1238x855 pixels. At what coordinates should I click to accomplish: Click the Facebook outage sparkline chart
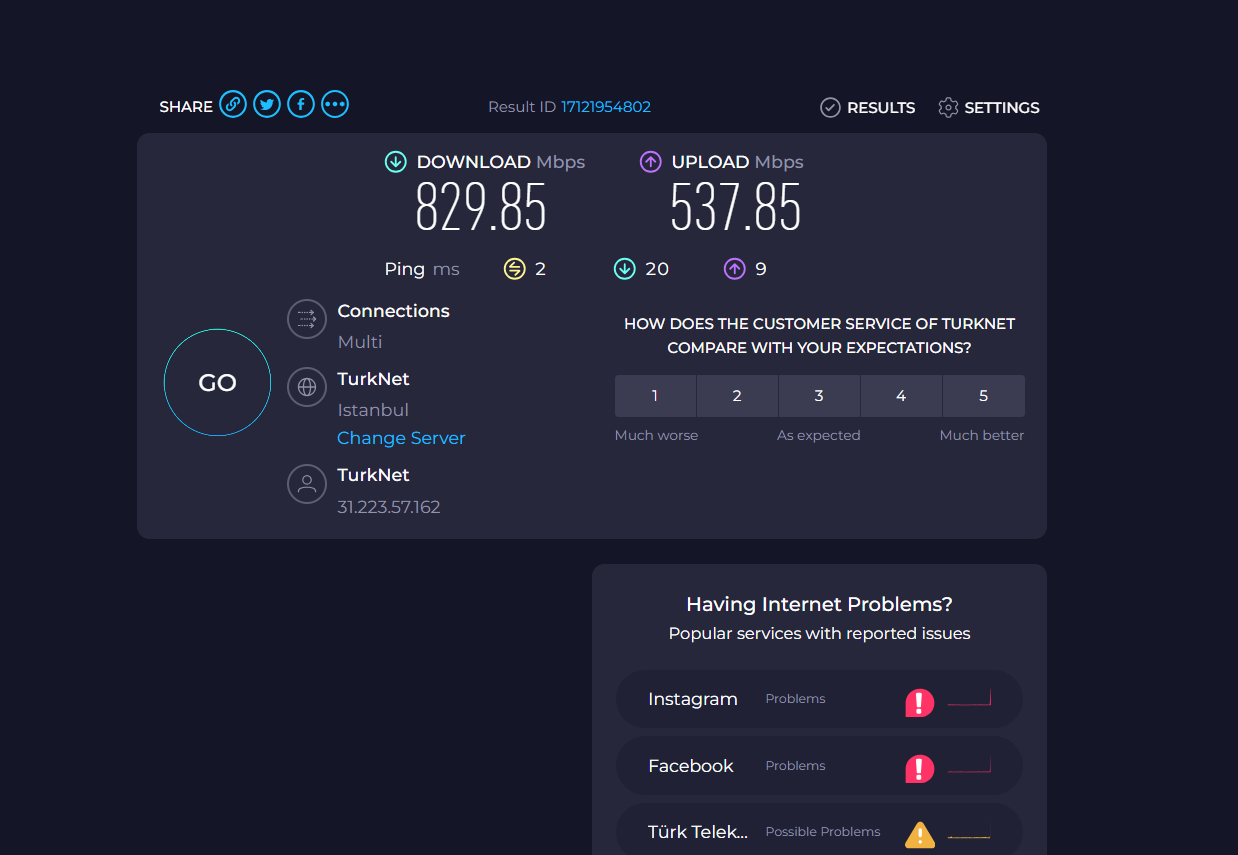tap(969, 765)
